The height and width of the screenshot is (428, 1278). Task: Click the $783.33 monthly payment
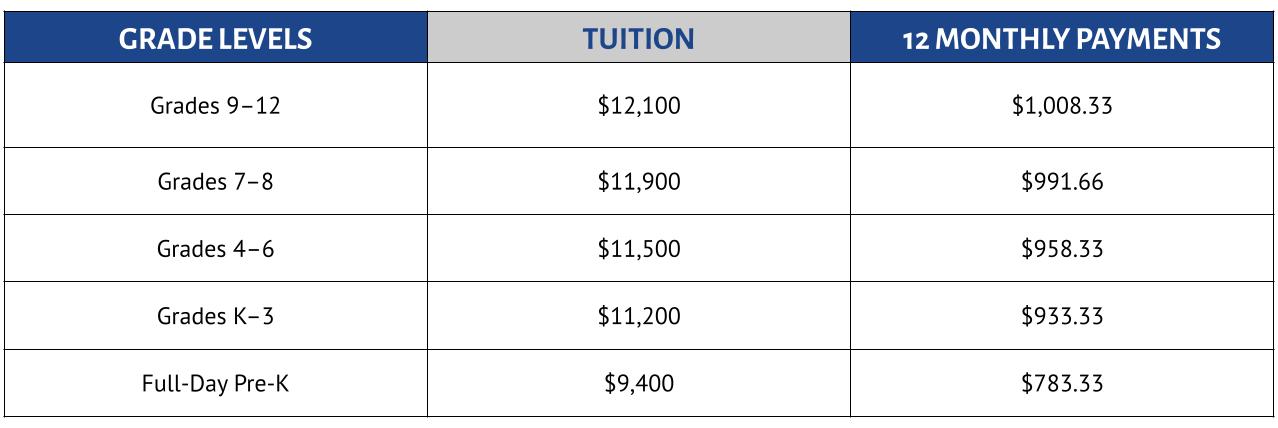[1061, 383]
